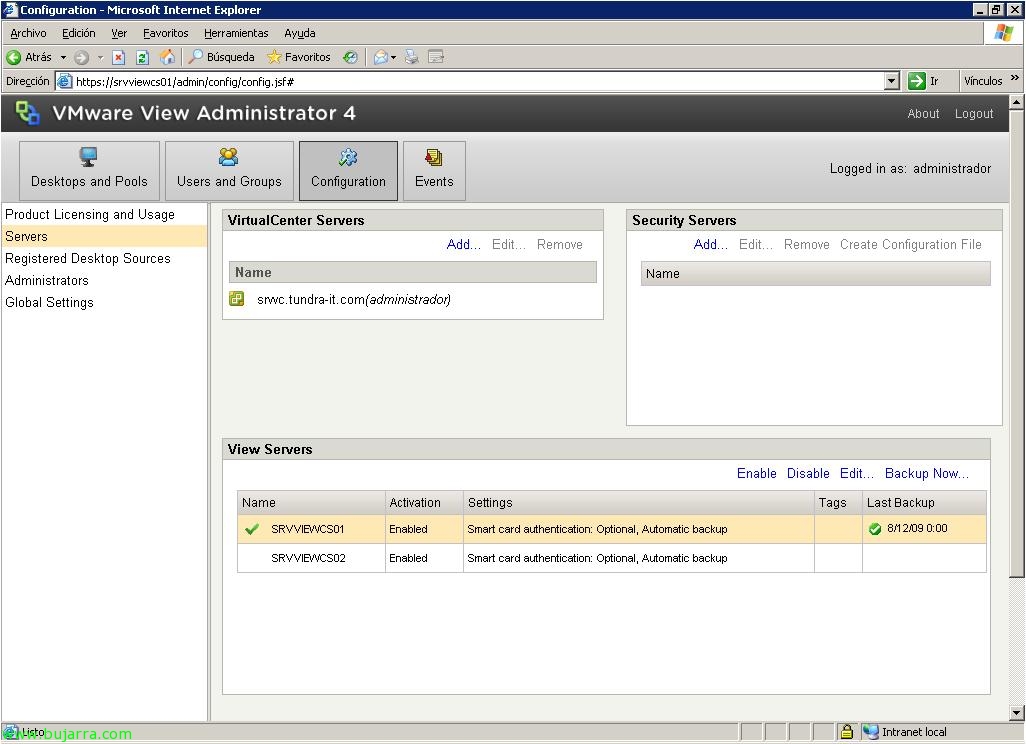Go to the Home page icon

[x=168, y=58]
